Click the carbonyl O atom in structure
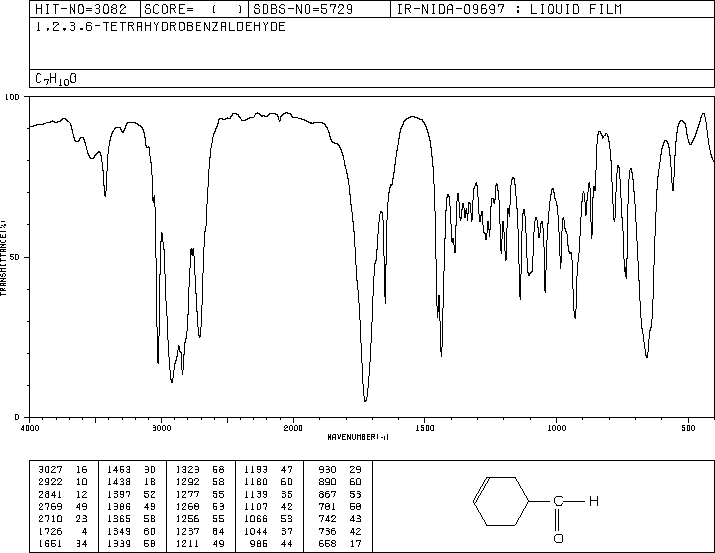The height and width of the screenshot is (553, 715). (x=558, y=538)
